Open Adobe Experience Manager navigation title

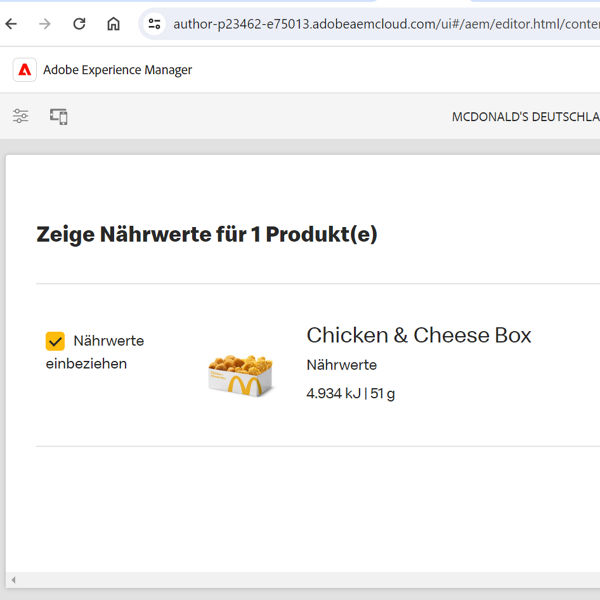tap(117, 70)
